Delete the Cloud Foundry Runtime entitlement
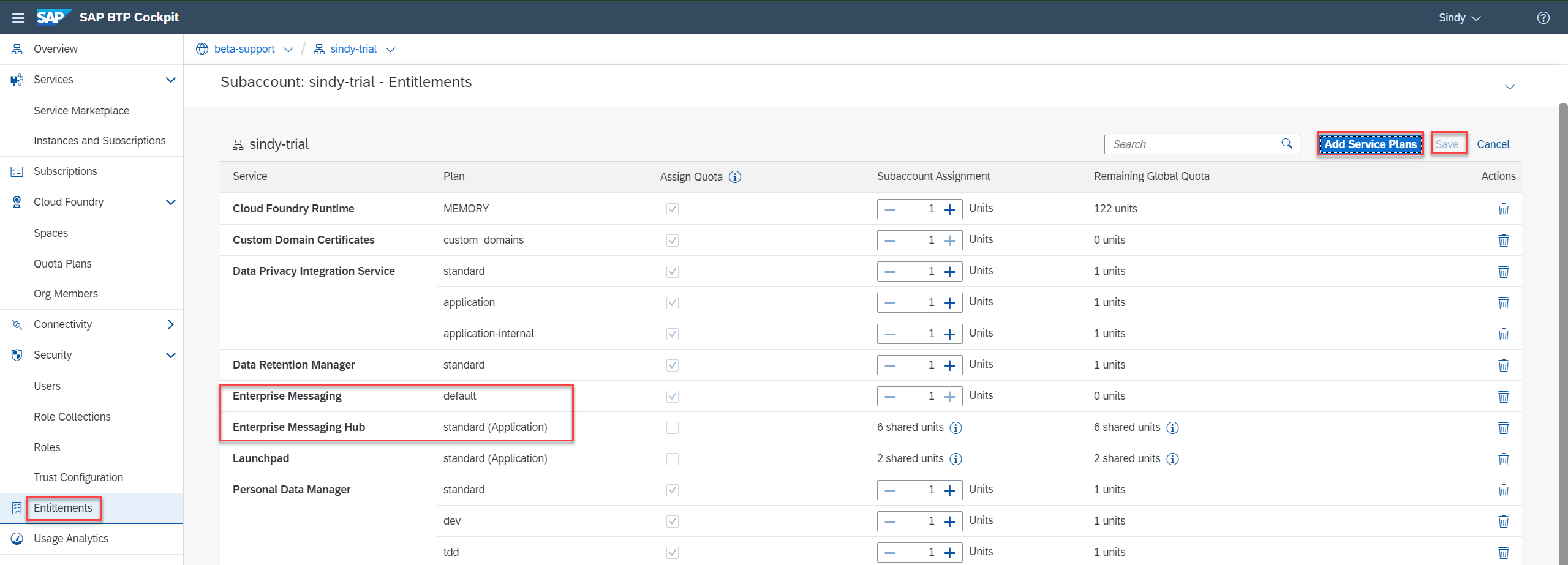This screenshot has height=565, width=1568. pos(1503,209)
